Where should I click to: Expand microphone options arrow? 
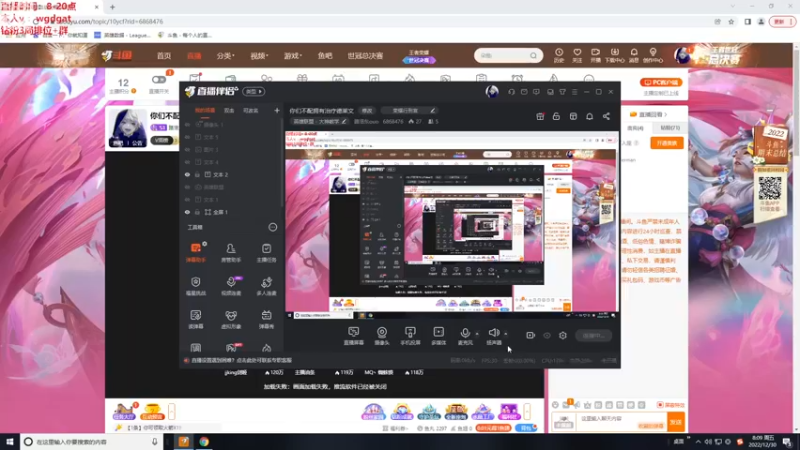tap(477, 334)
